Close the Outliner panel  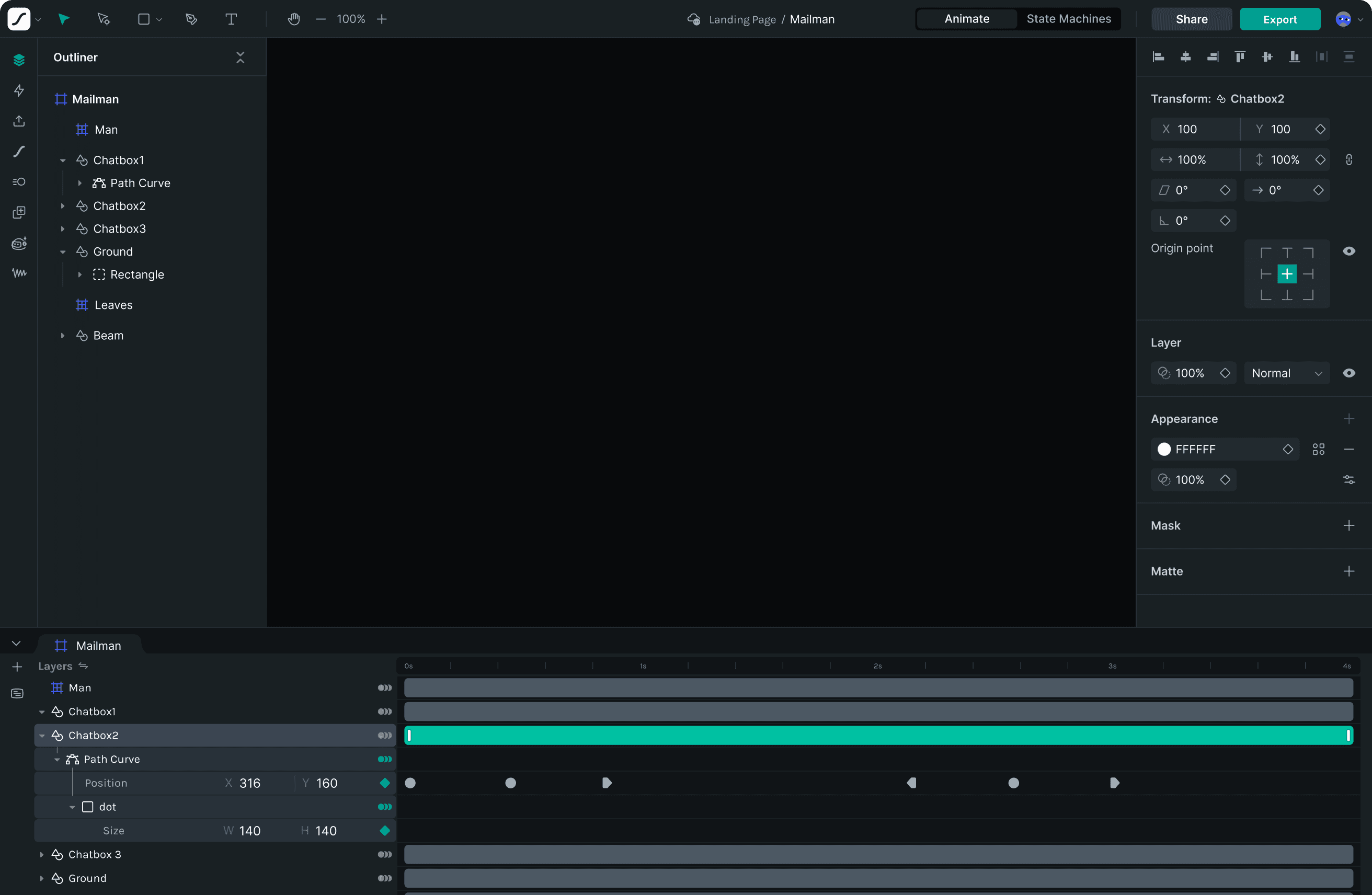(x=241, y=57)
